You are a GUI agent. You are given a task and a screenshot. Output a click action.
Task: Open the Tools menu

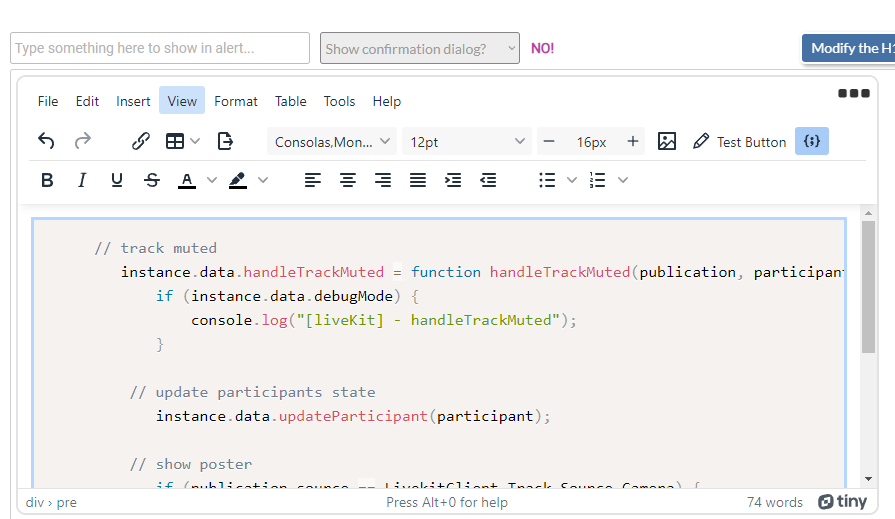click(339, 101)
